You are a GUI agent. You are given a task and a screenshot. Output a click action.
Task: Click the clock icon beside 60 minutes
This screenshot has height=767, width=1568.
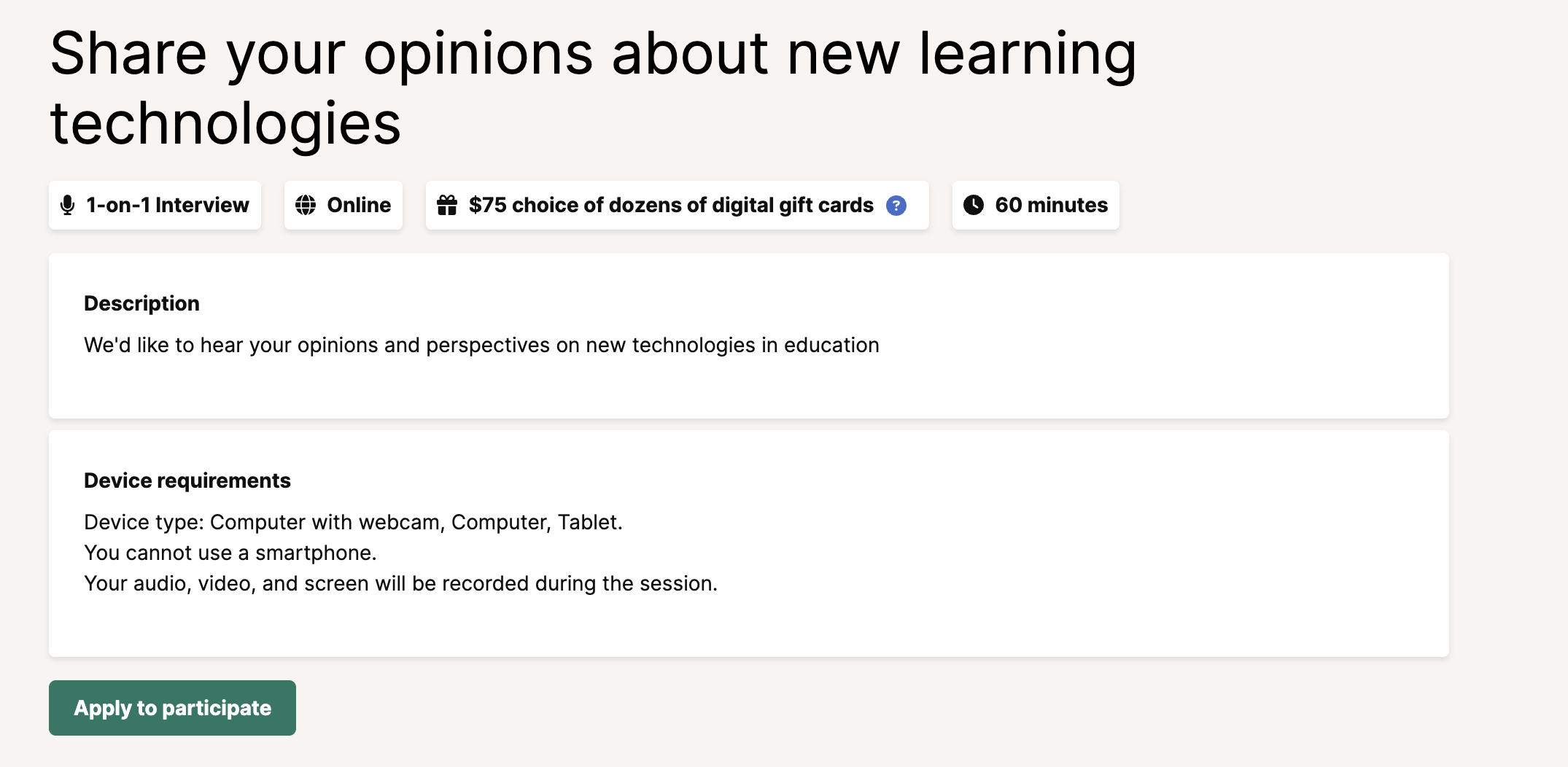coord(974,205)
